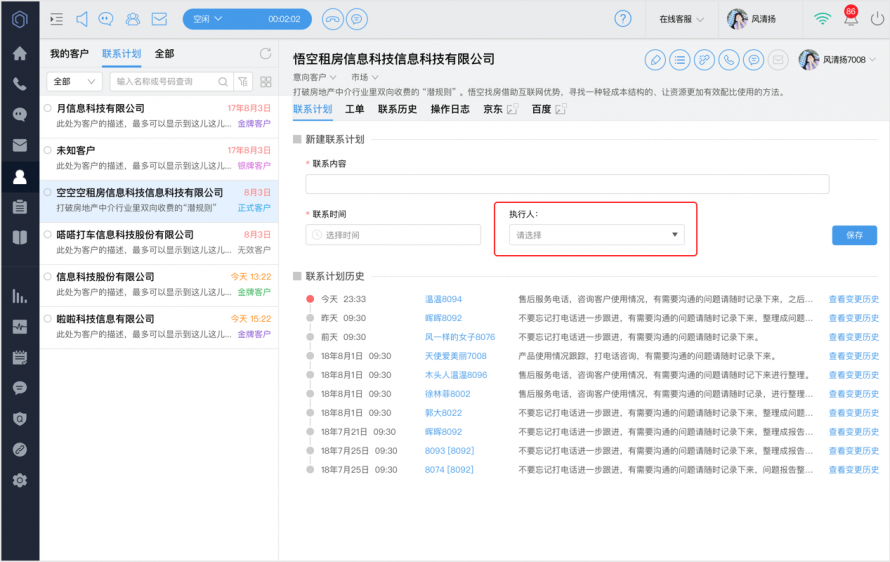Open the knowledge book icon in sidebar
This screenshot has width=890, height=562.
pyautogui.click(x=20, y=237)
